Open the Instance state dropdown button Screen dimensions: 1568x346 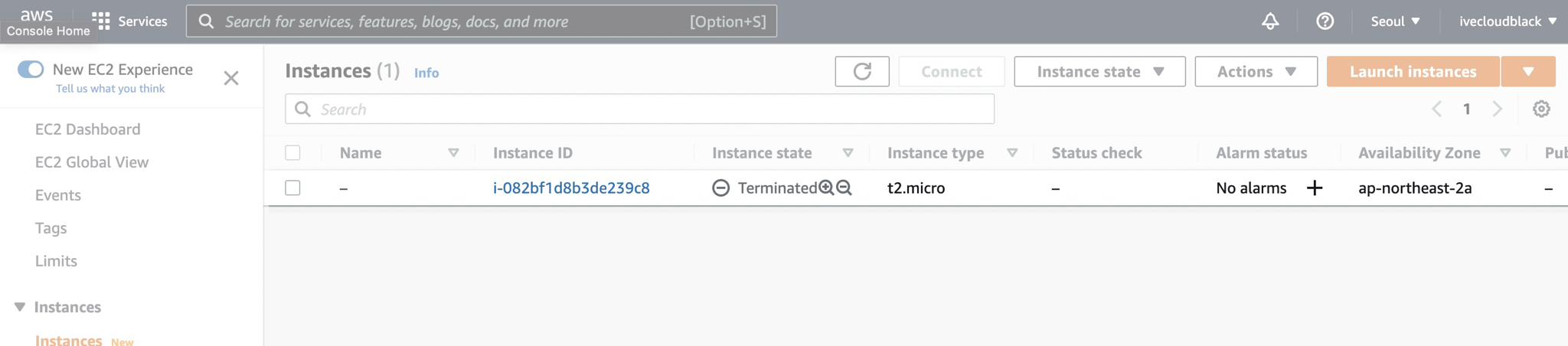pos(1099,71)
